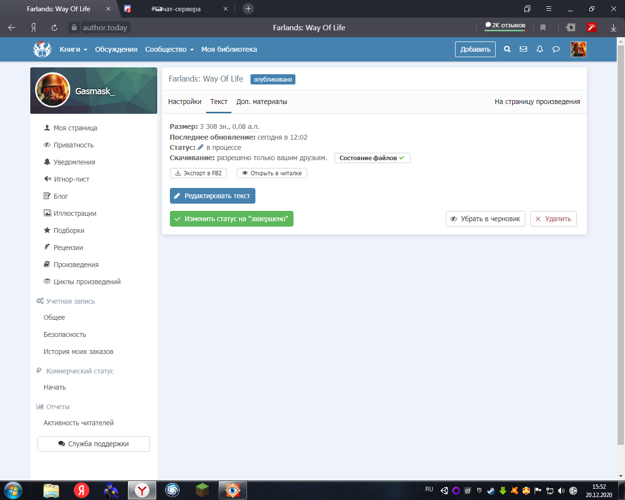
Task: Switch to the Настройки tab
Action: 184,102
